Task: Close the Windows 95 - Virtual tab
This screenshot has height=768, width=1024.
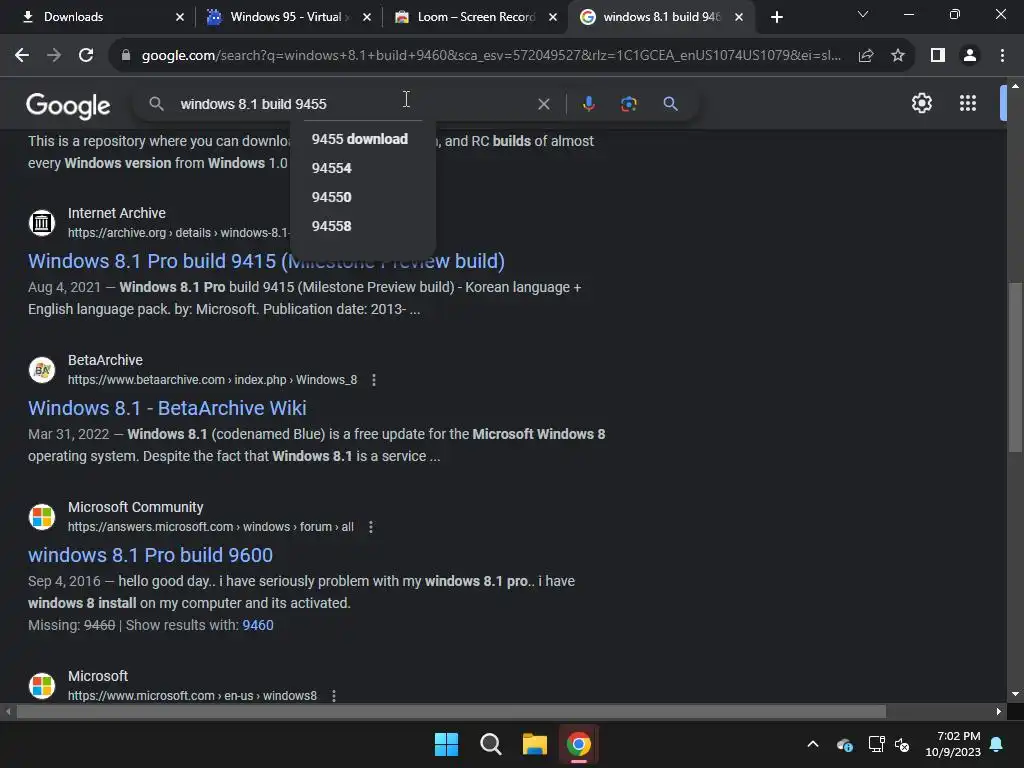Action: pyautogui.click(x=366, y=18)
